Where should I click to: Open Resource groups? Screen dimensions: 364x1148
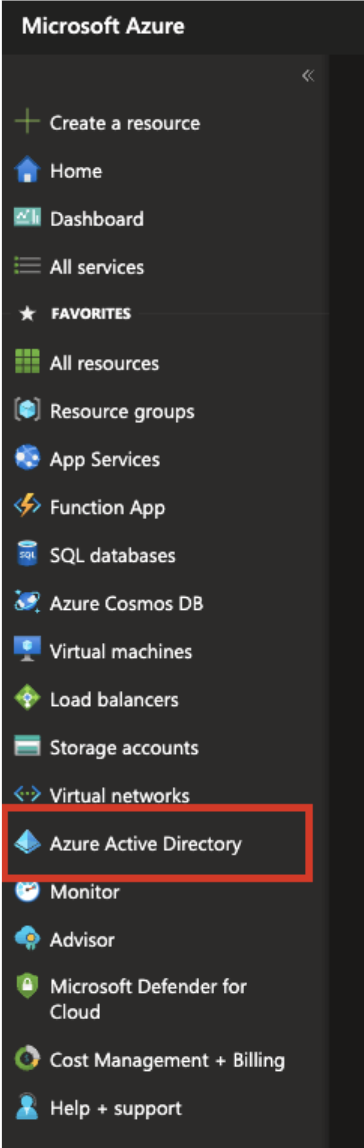[x=122, y=412]
